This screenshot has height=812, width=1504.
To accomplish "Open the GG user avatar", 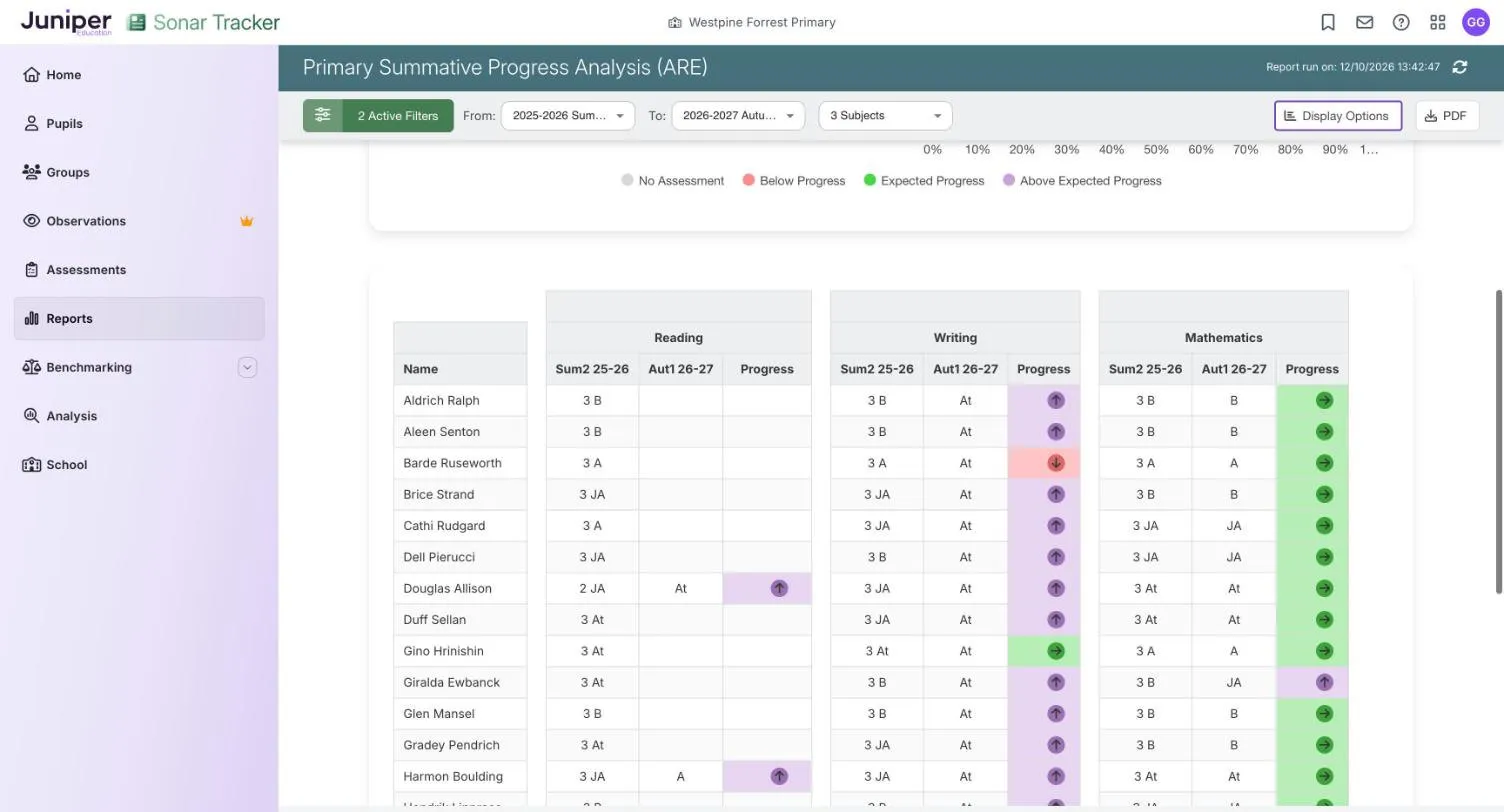I will coord(1476,22).
